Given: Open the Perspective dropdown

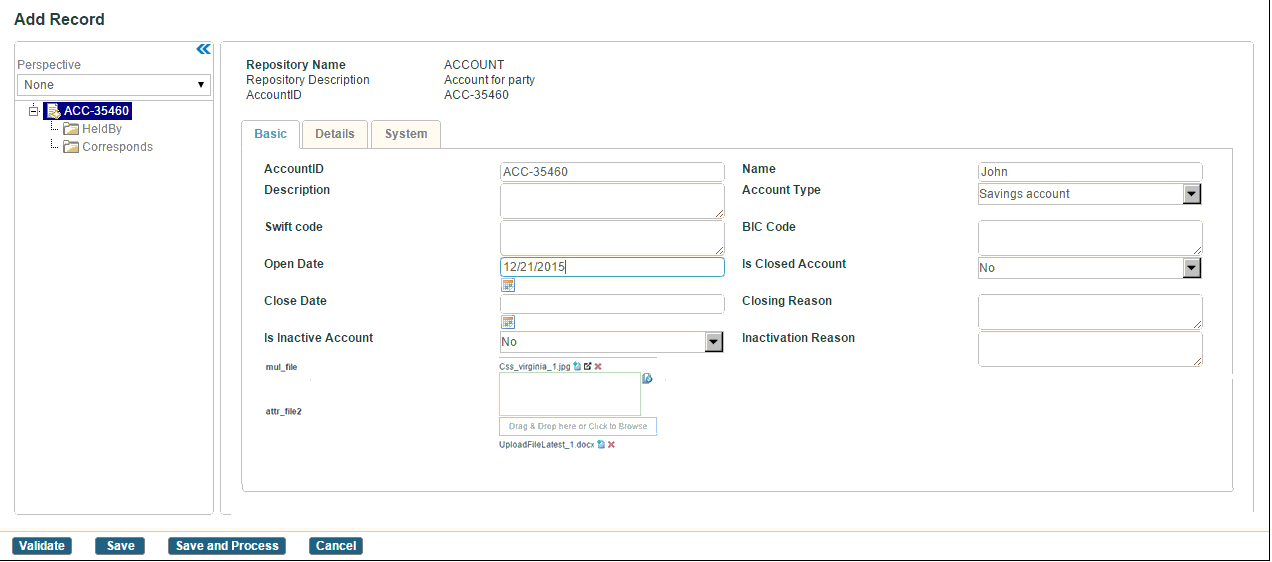Looking at the screenshot, I should [114, 85].
